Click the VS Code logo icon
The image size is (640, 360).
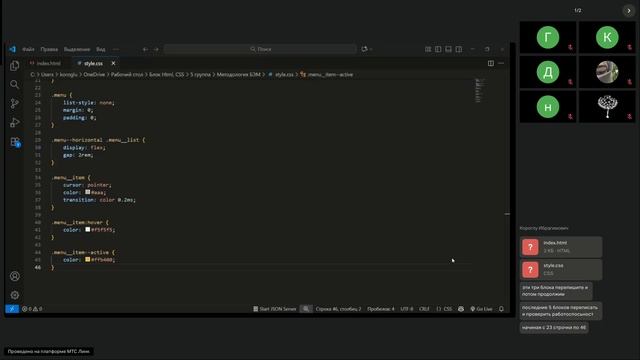(x=13, y=49)
